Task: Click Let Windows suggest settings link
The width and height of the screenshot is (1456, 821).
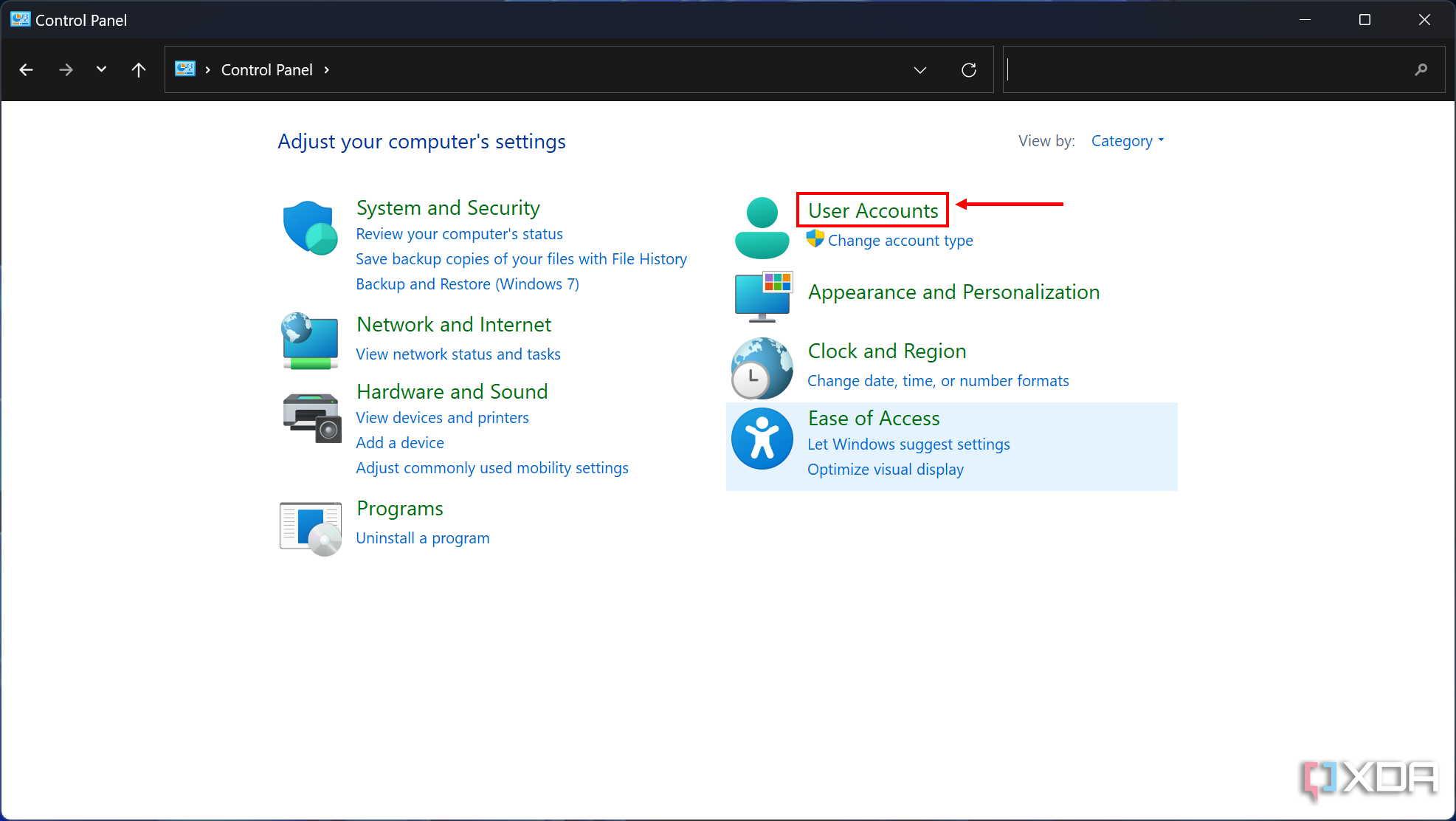Action: pos(908,443)
